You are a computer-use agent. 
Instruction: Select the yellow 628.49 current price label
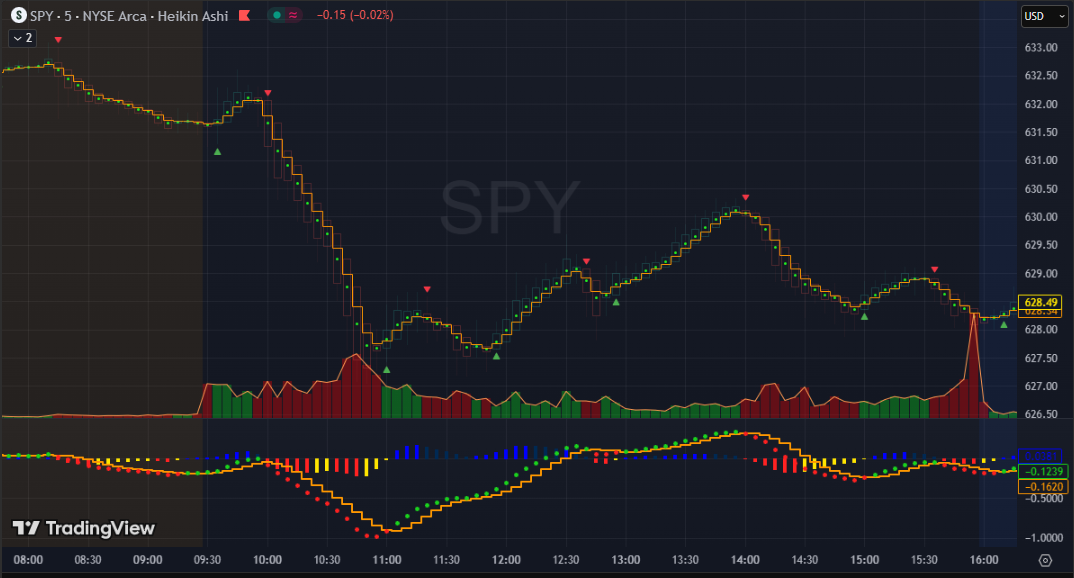[x=1036, y=302]
